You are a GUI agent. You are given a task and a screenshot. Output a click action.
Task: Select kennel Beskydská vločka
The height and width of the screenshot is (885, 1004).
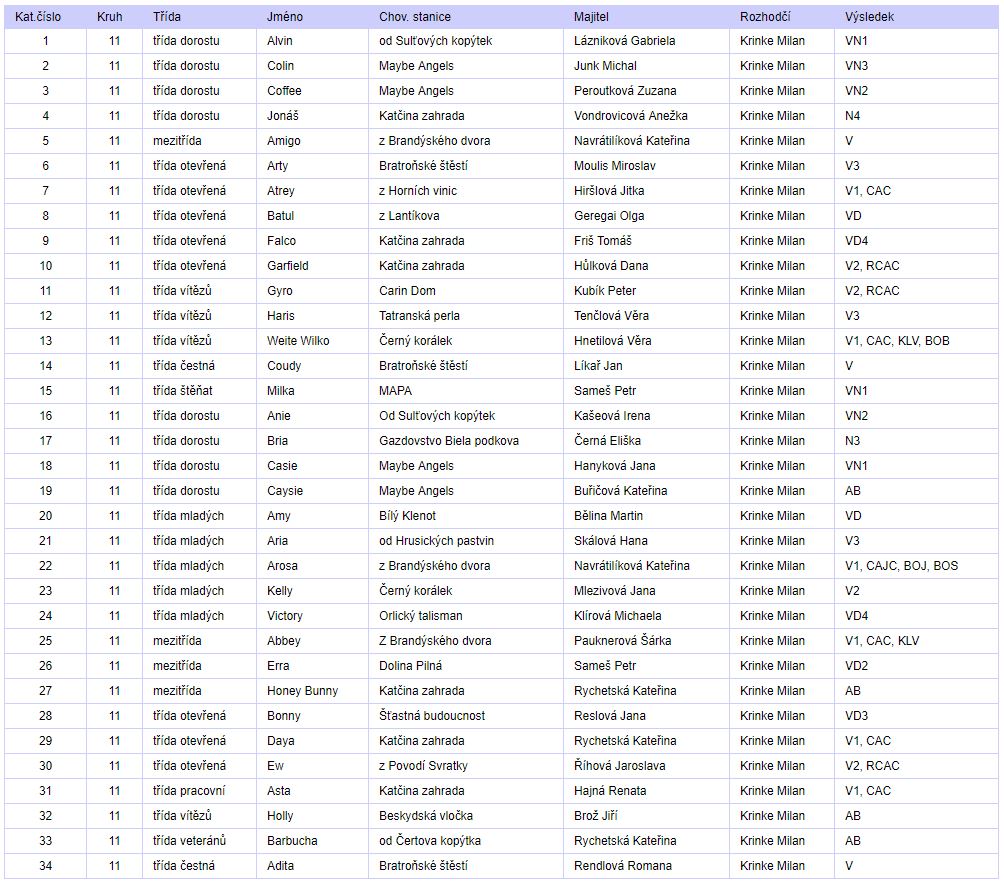coord(426,816)
